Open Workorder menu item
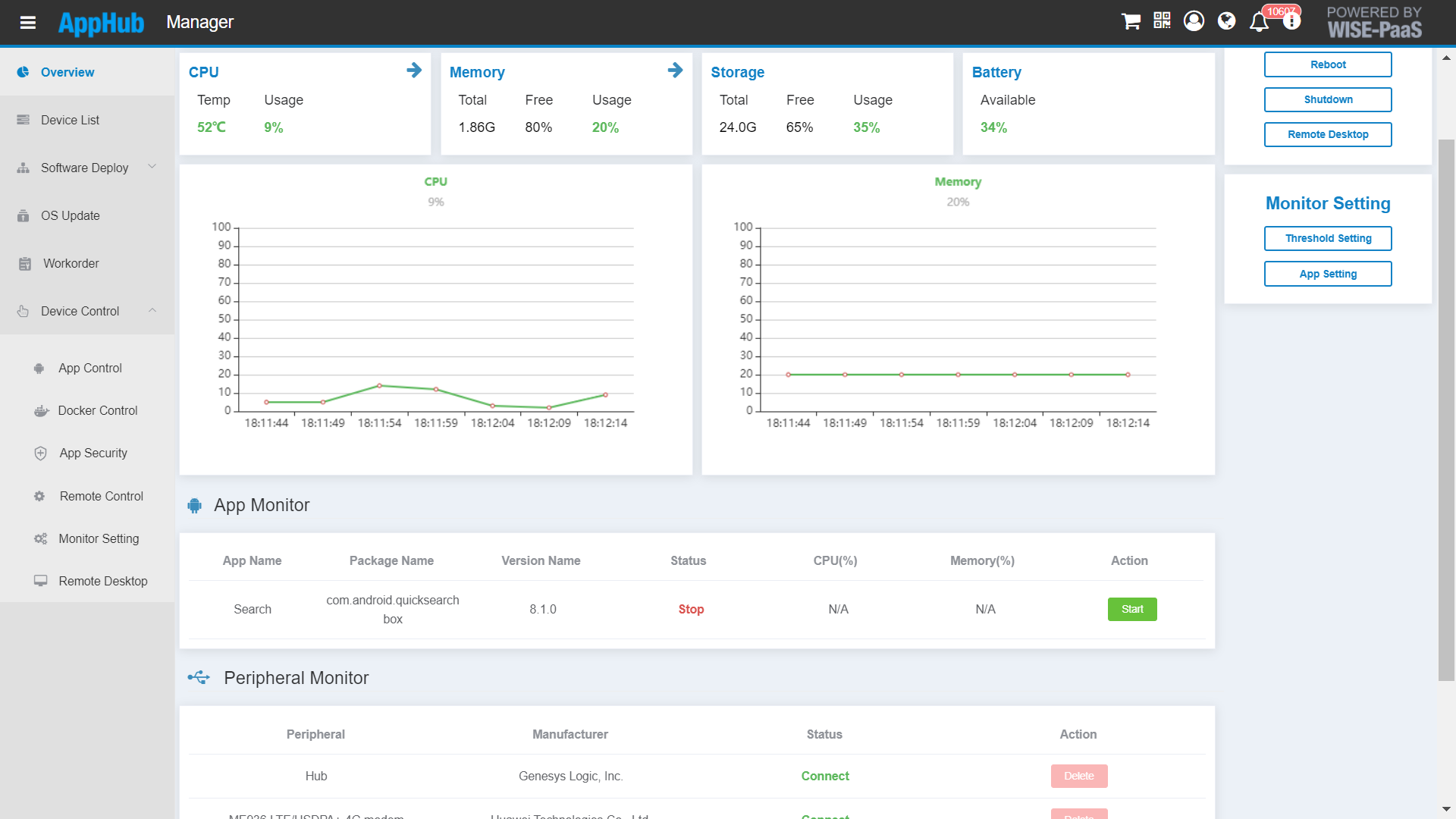1456x819 pixels. (87, 263)
